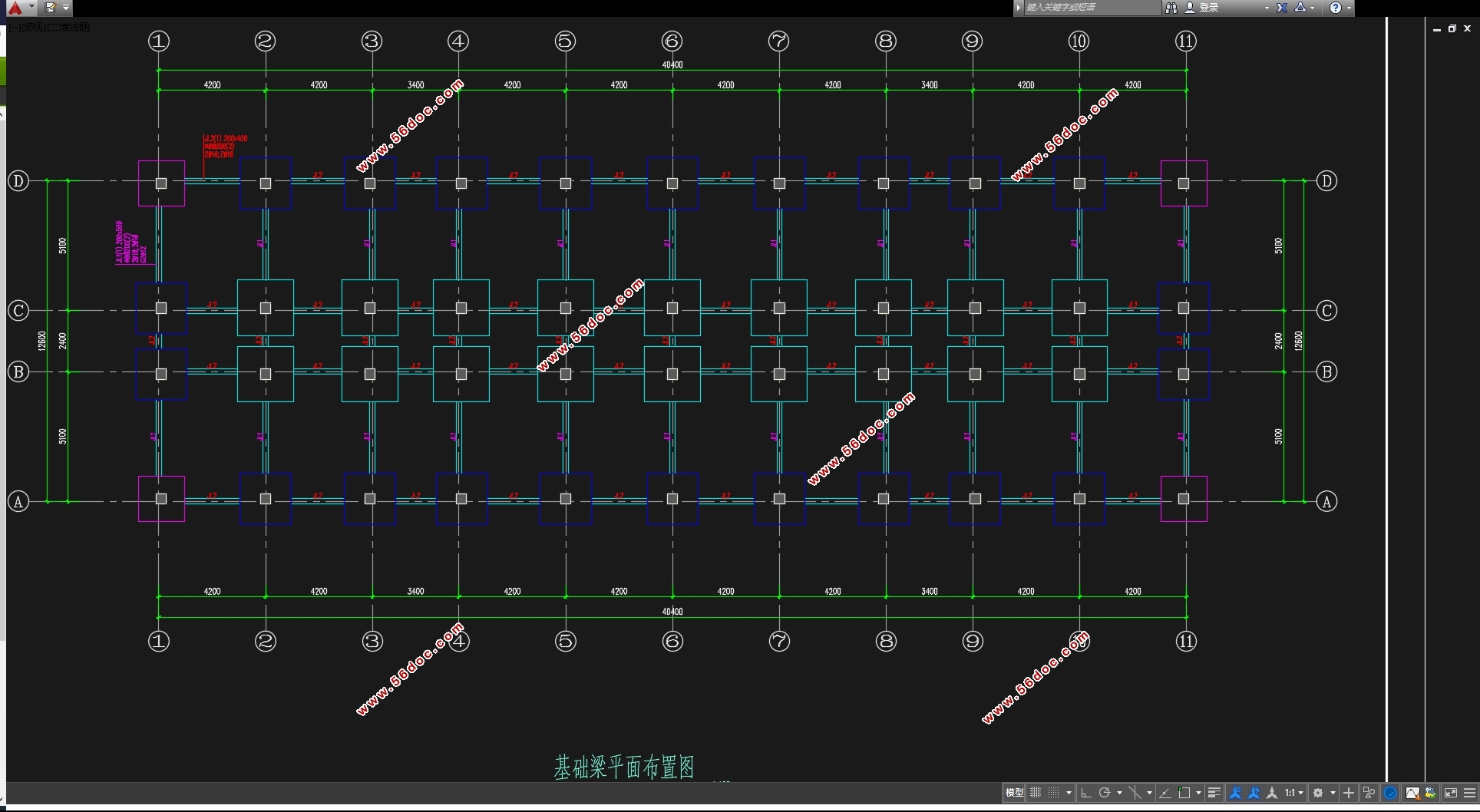The height and width of the screenshot is (812, 1480).
Task: Toggle isometric drafting crossed-lines icon
Action: pyautogui.click(x=1135, y=793)
